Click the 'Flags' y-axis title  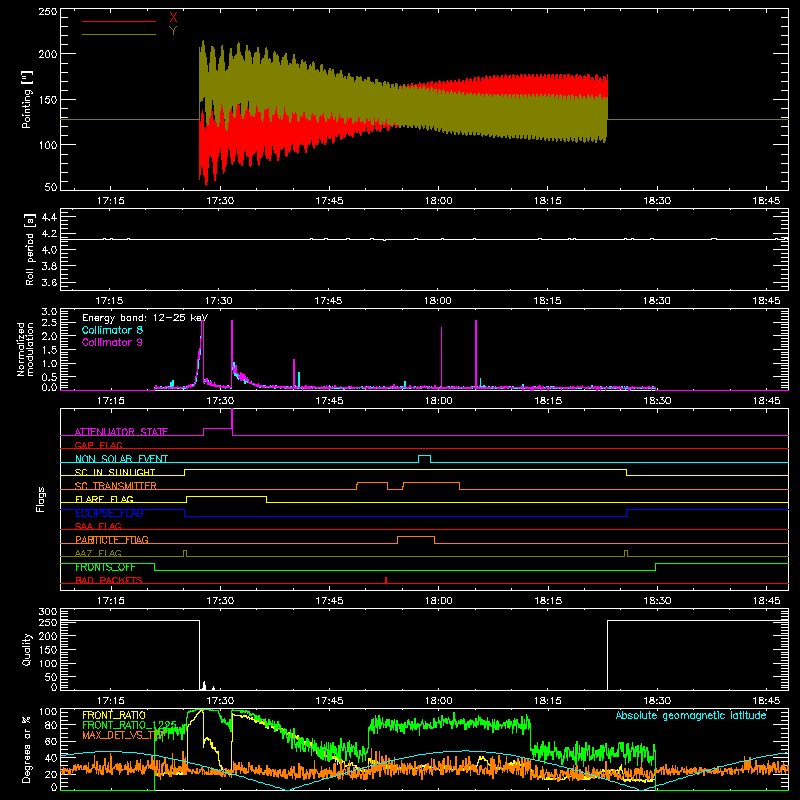[40, 499]
